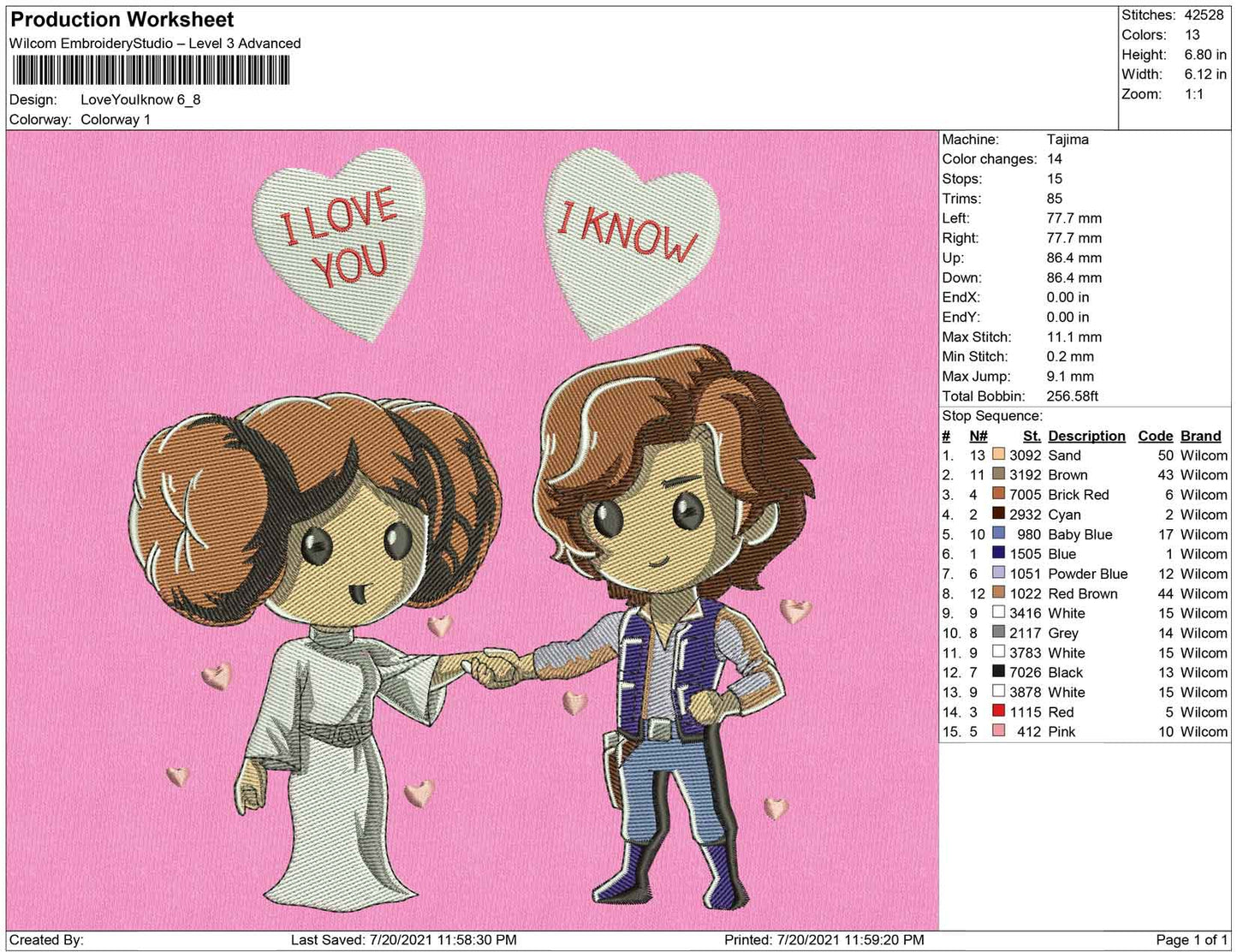Click the "Colorway 1" value

116,120
